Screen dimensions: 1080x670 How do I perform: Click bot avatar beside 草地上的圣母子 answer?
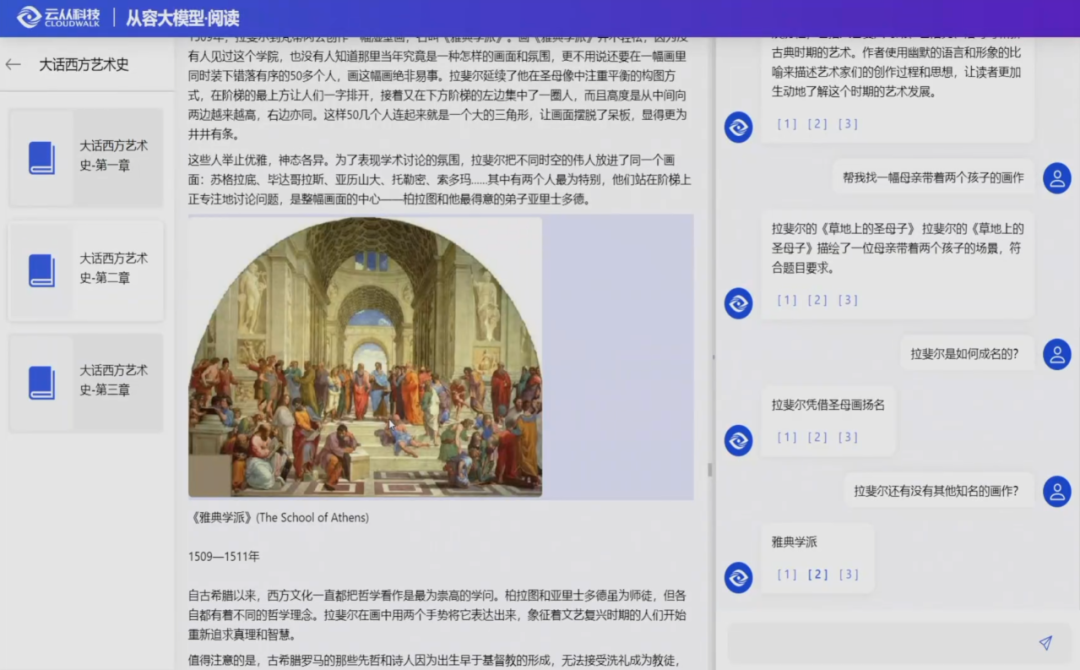(738, 304)
